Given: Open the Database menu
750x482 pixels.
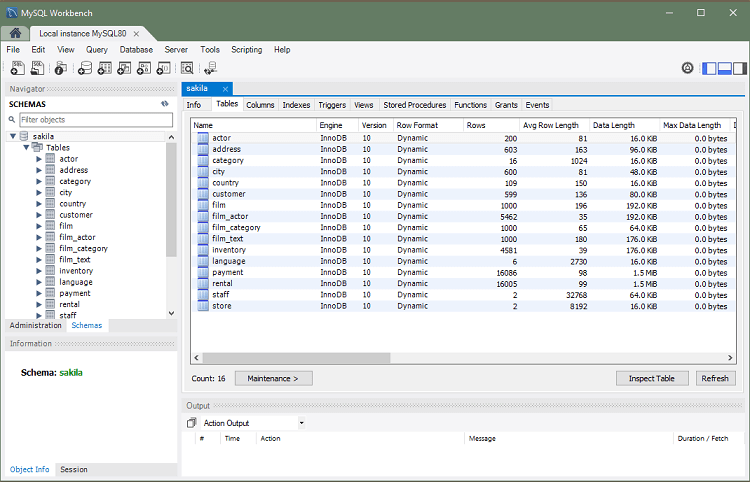Looking at the screenshot, I should coord(136,49).
